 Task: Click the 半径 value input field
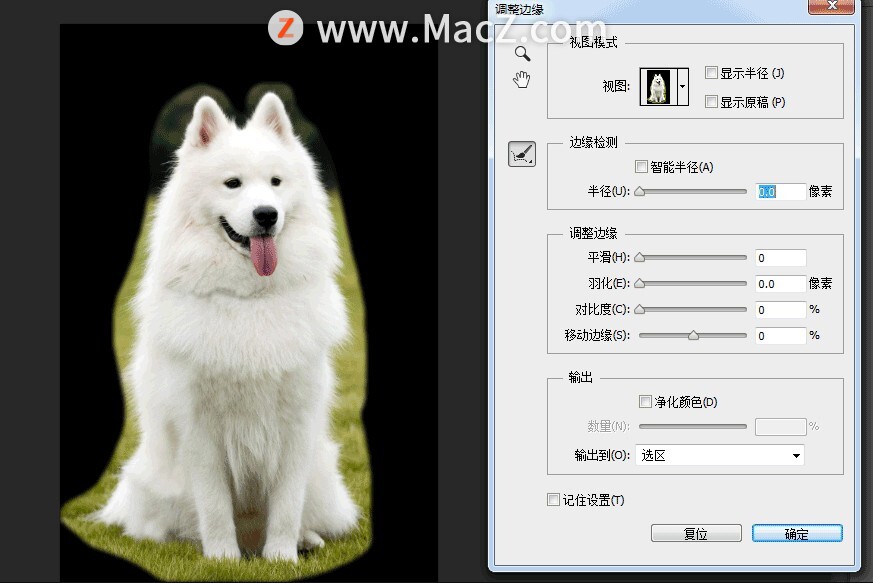(x=781, y=192)
